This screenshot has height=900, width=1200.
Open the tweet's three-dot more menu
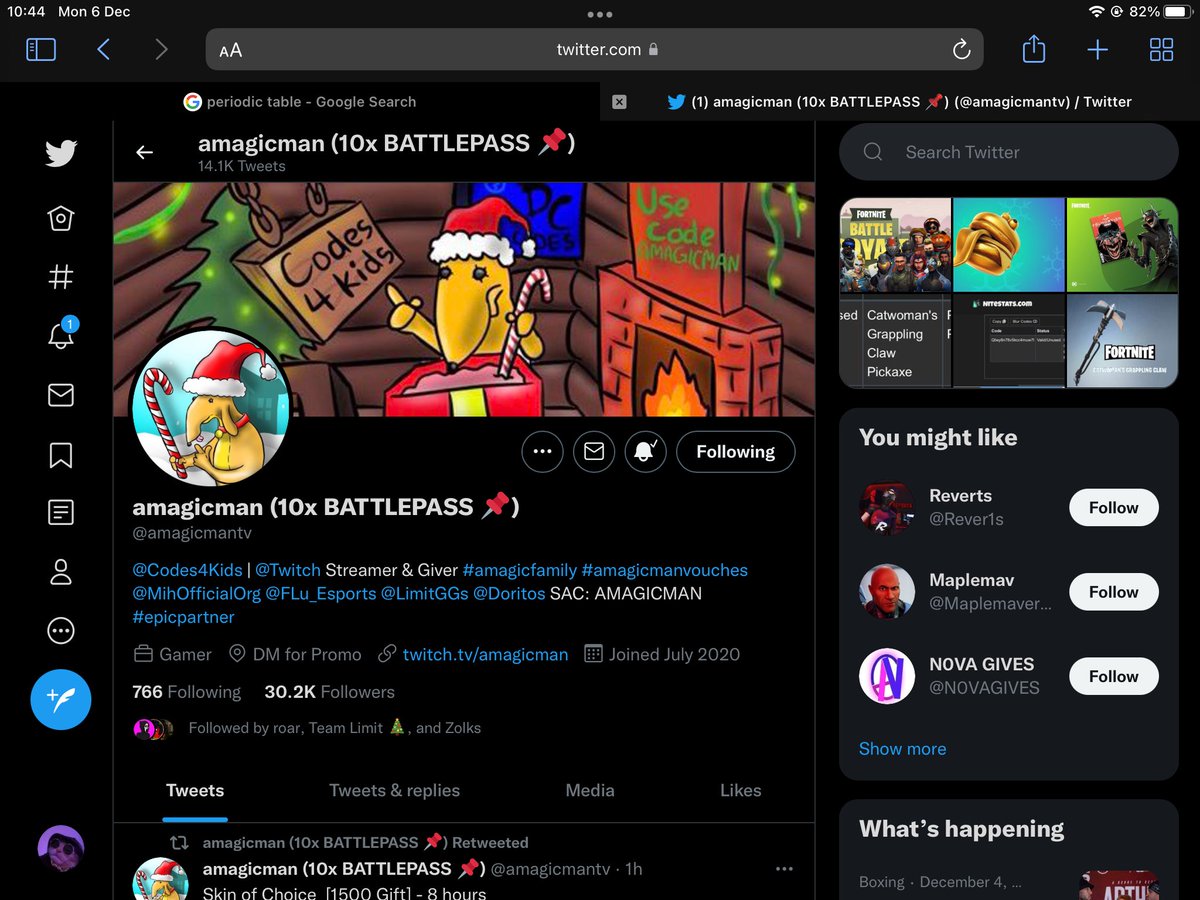(784, 869)
